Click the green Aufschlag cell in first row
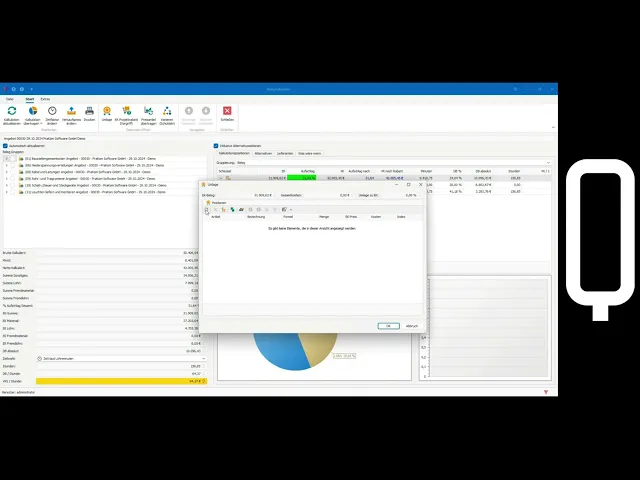Screen dimensions: 640x480 point(302,178)
